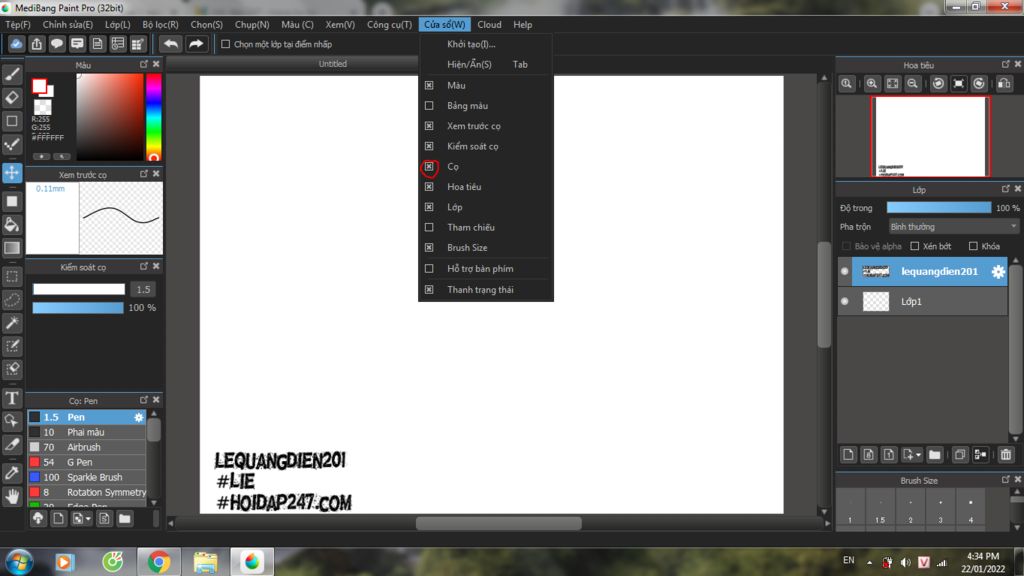
Task: Open Pen brush settings gear
Action: tap(138, 417)
